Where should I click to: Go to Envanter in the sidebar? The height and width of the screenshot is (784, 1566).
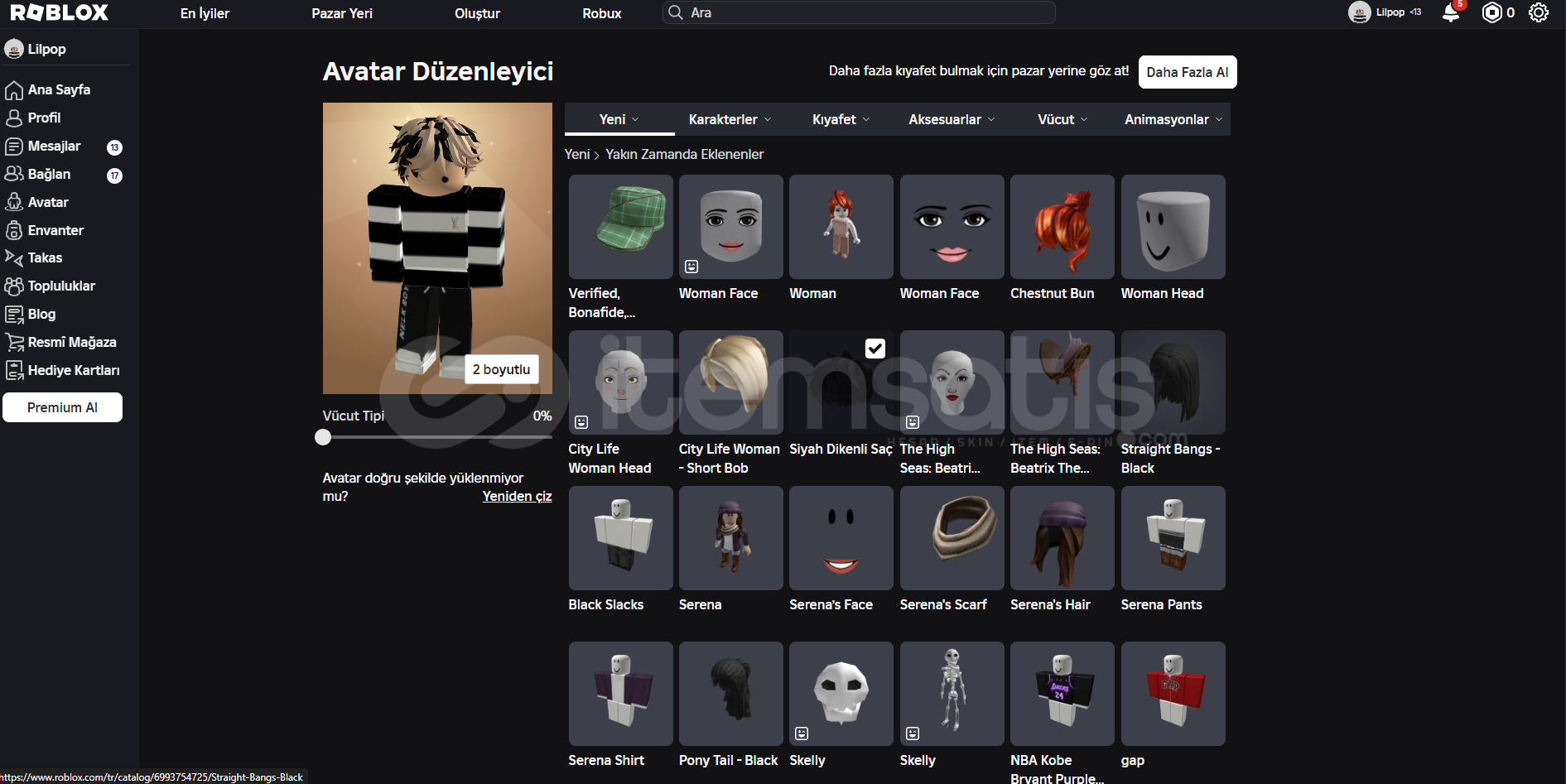(55, 230)
